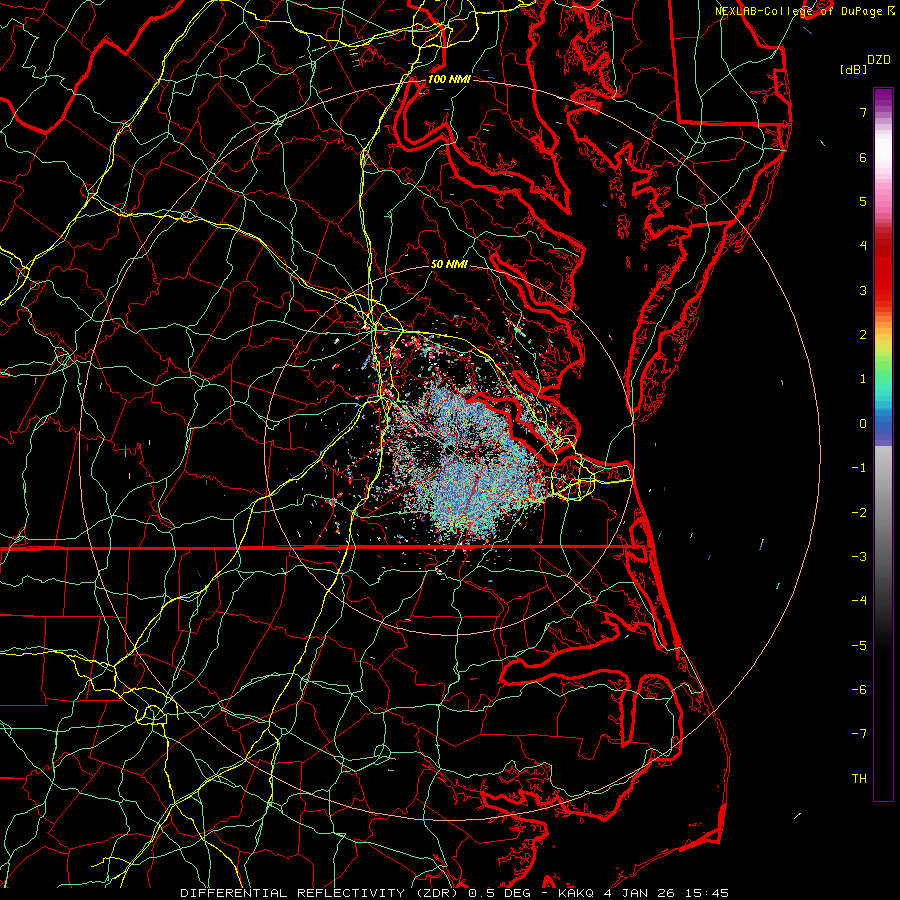This screenshot has width=900, height=900.
Task: Click the 50 NMI range ring label
Action: coord(449,264)
